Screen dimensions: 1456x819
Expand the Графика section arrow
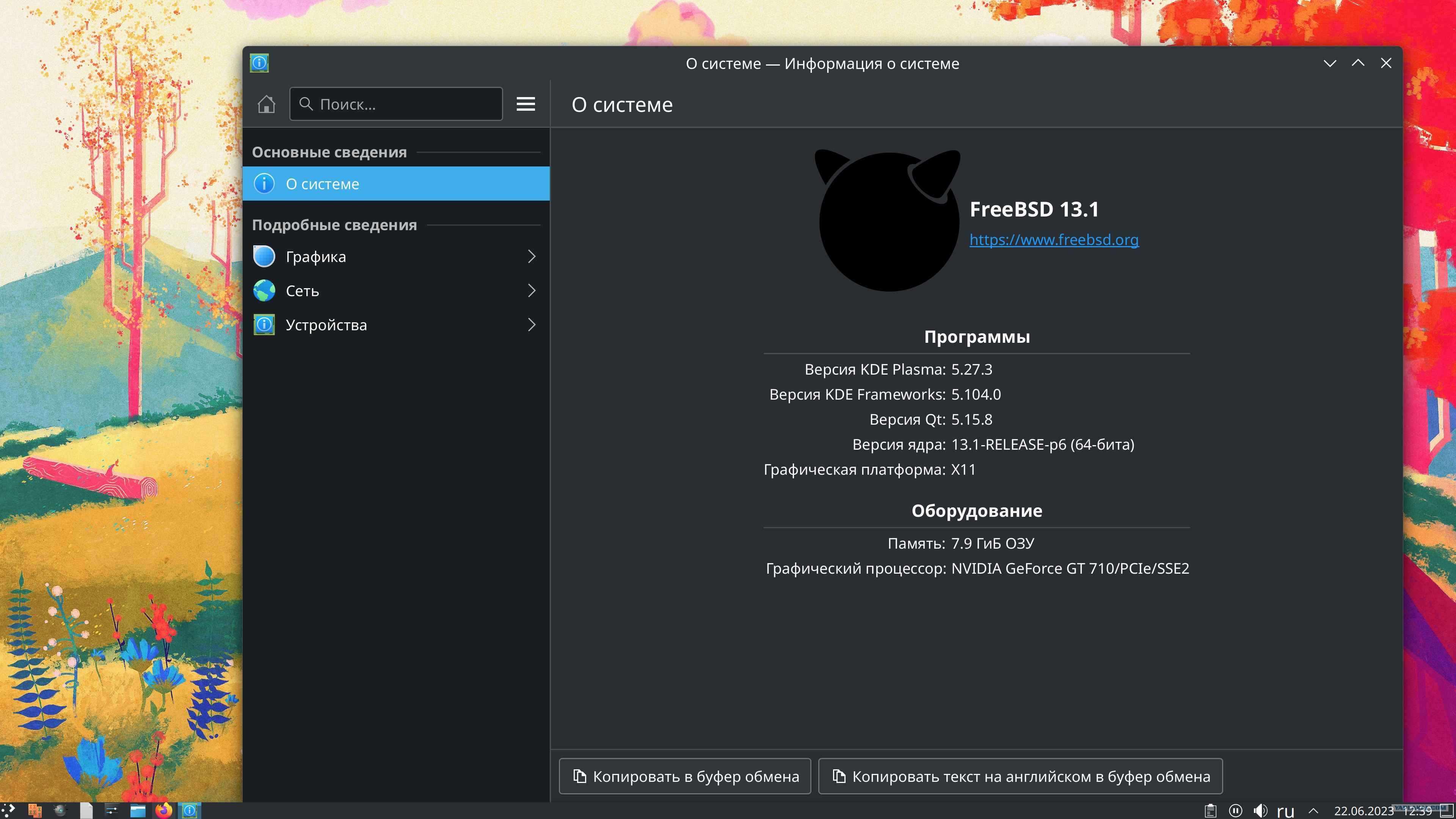click(x=531, y=257)
